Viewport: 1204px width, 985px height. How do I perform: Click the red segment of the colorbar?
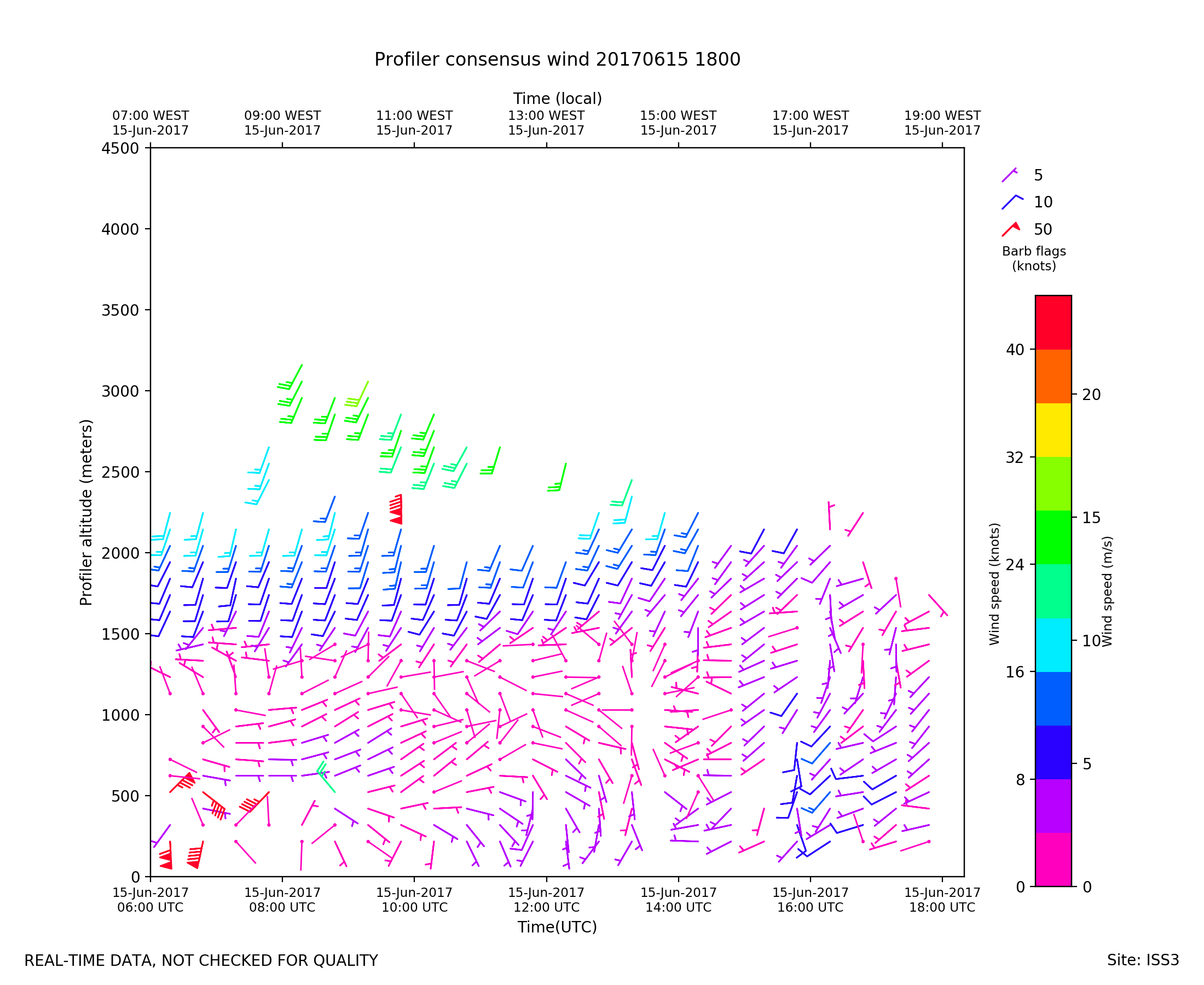point(1053,322)
